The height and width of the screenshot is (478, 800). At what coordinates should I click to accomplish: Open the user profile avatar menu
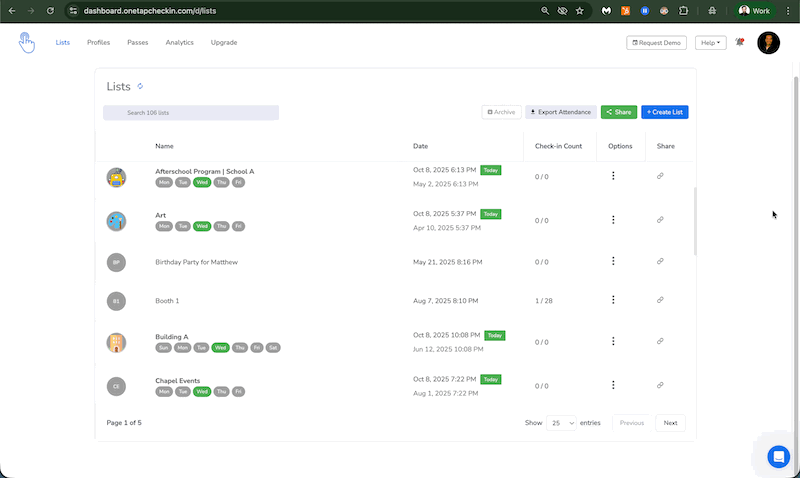click(x=768, y=43)
